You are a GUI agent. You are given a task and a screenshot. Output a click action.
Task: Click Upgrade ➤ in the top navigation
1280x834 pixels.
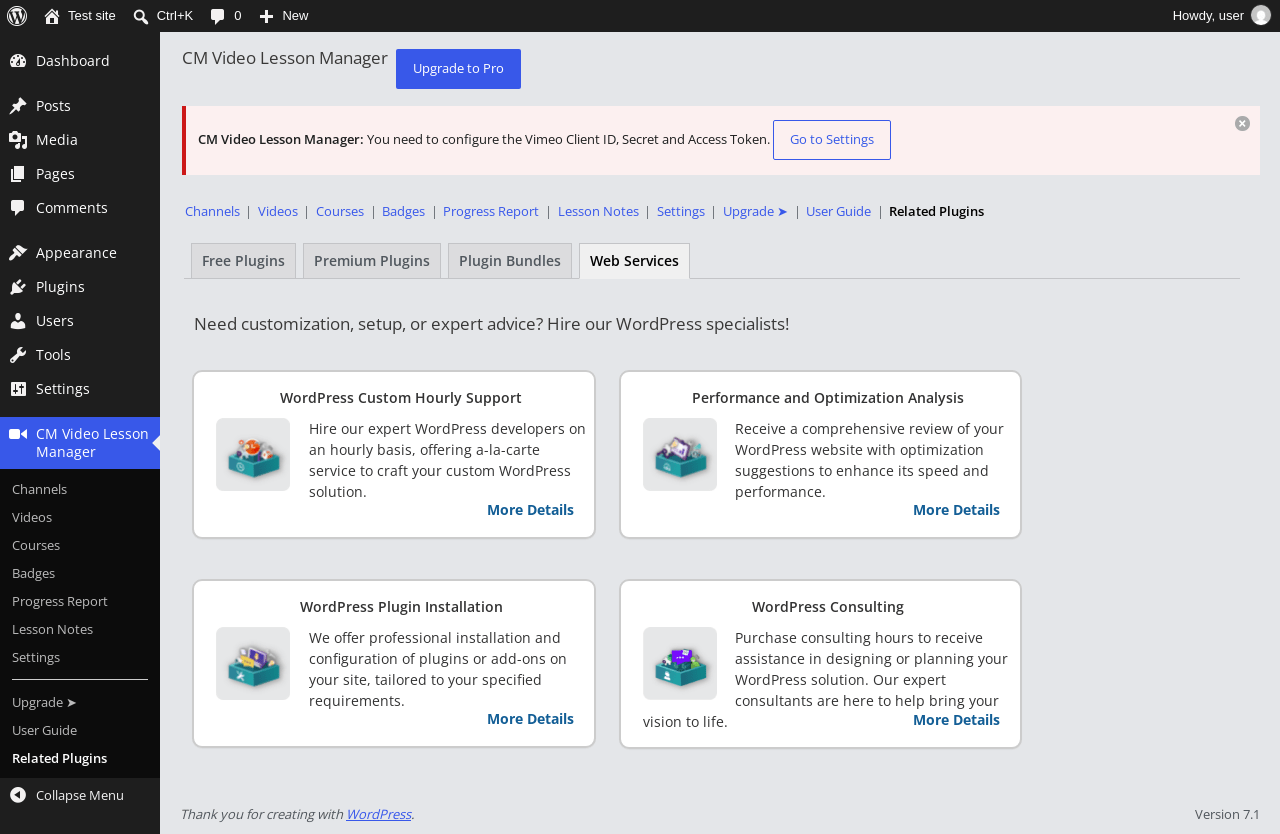755,211
